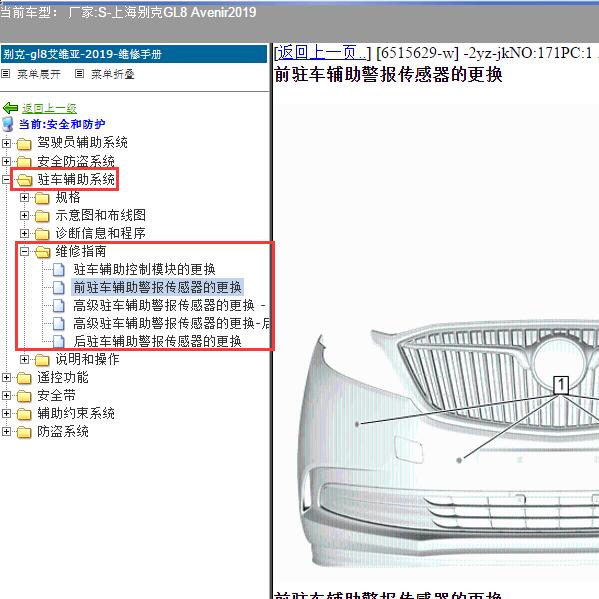This screenshot has width=599, height=599.
Task: Expand the 安全防盗系统 node
Action: 6,161
